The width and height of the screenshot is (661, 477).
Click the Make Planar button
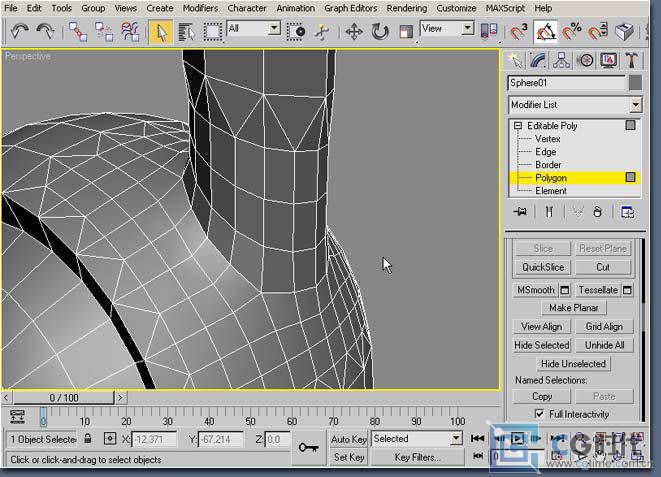(x=573, y=308)
